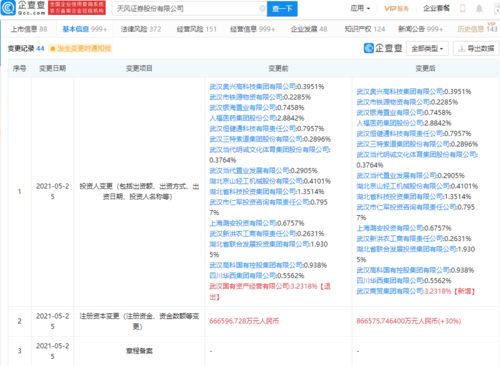Screen dimensions: 500x366
Task: Click the Qcc.com 企查查 logo
Action: 23,8
